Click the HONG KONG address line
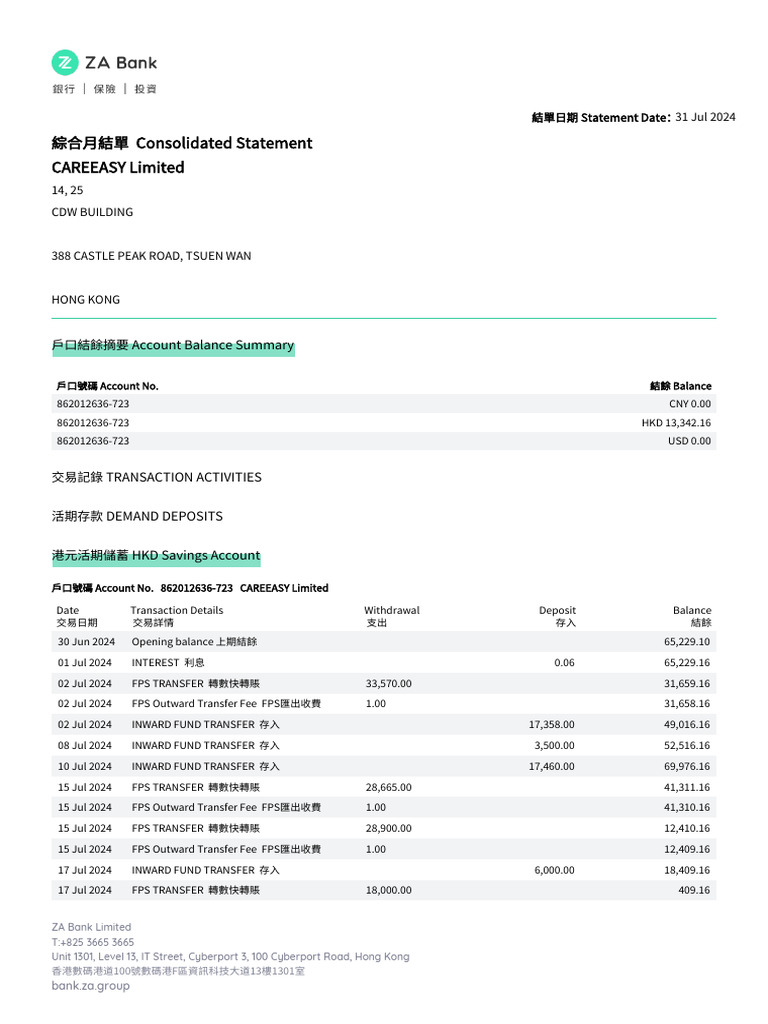 tap(86, 300)
